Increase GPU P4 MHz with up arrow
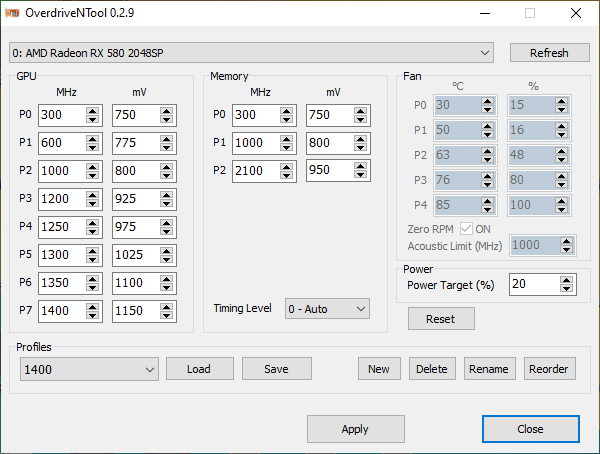The width and height of the screenshot is (600, 454). pyautogui.click(x=93, y=223)
